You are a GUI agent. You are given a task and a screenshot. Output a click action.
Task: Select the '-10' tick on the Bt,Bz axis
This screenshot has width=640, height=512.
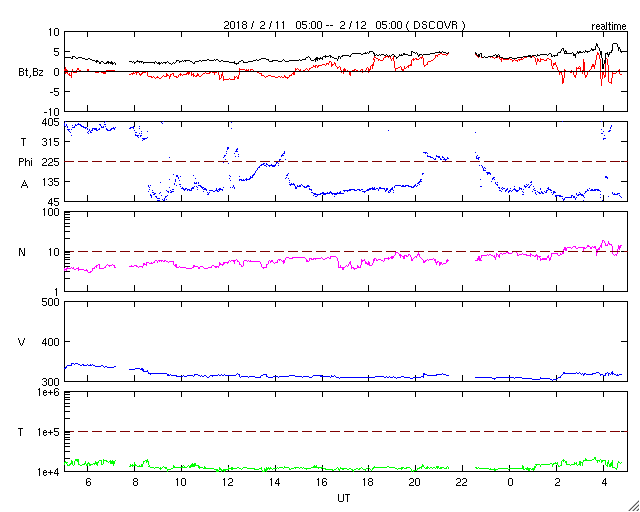click(x=51, y=111)
